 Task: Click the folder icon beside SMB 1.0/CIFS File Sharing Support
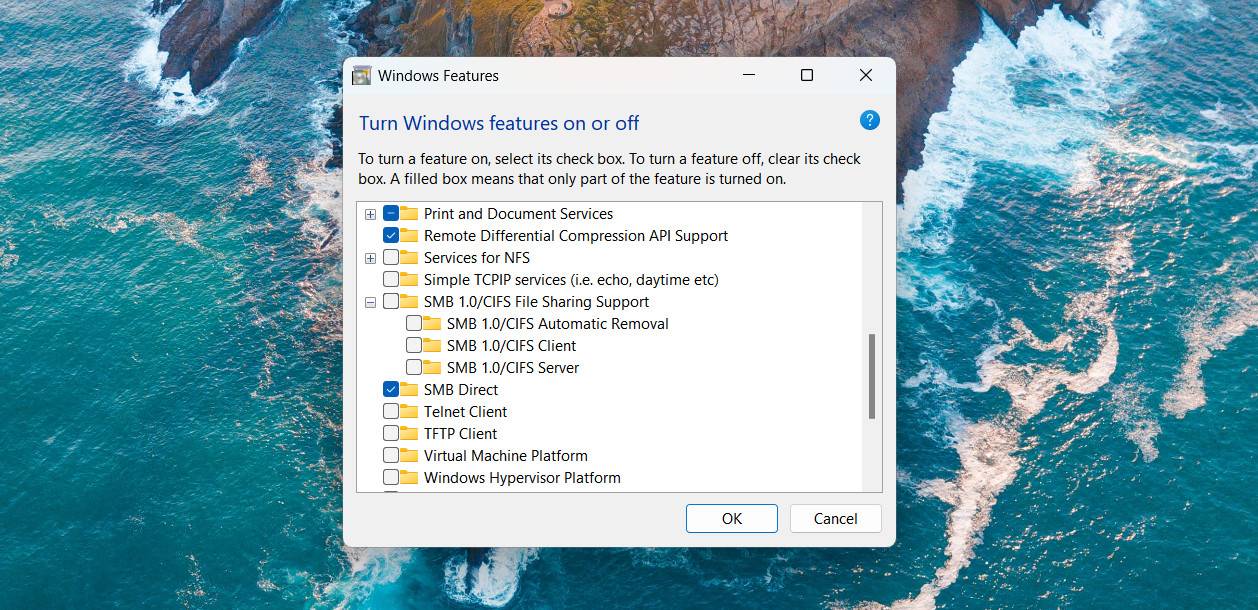click(409, 301)
